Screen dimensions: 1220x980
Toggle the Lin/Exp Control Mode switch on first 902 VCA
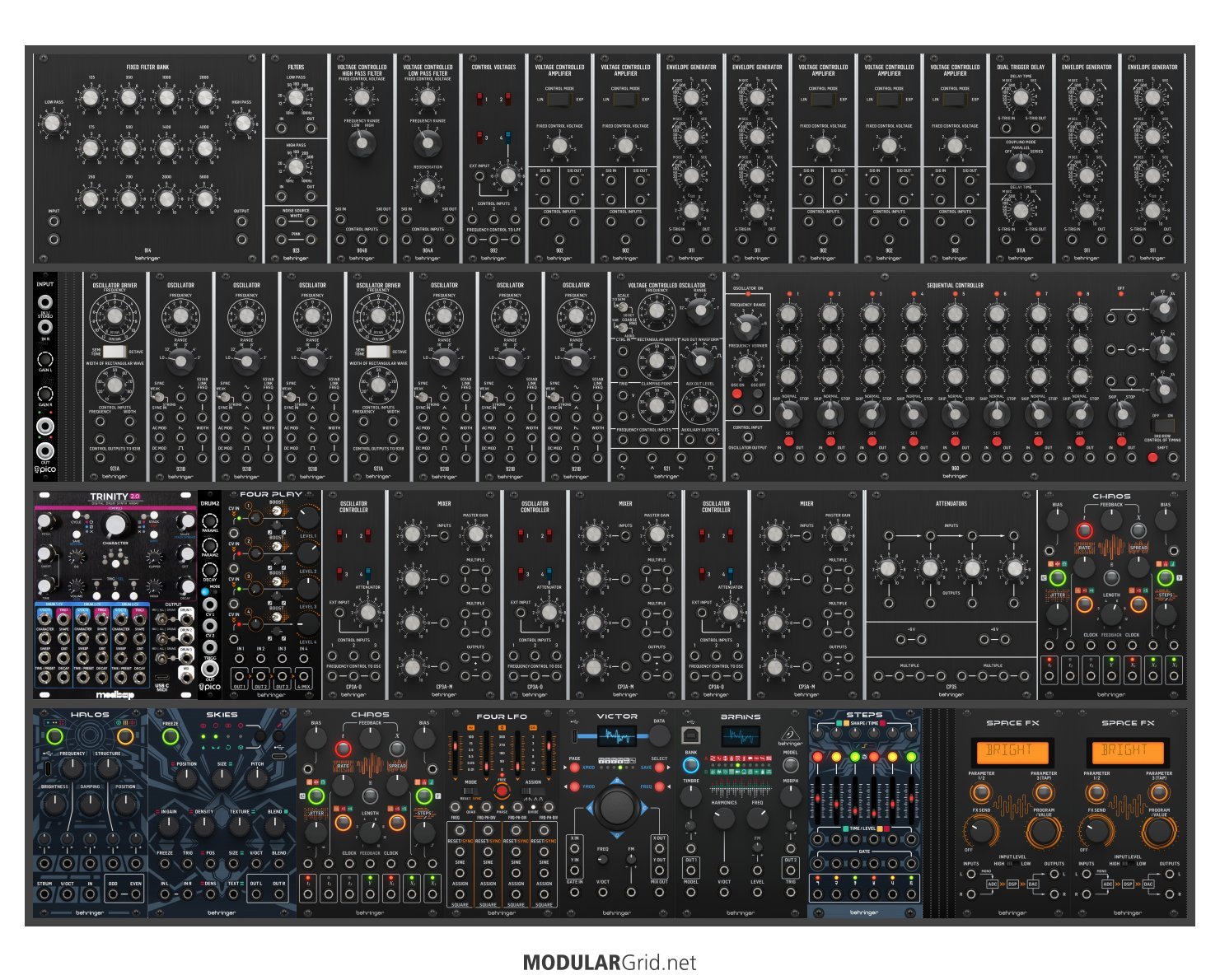[559, 99]
